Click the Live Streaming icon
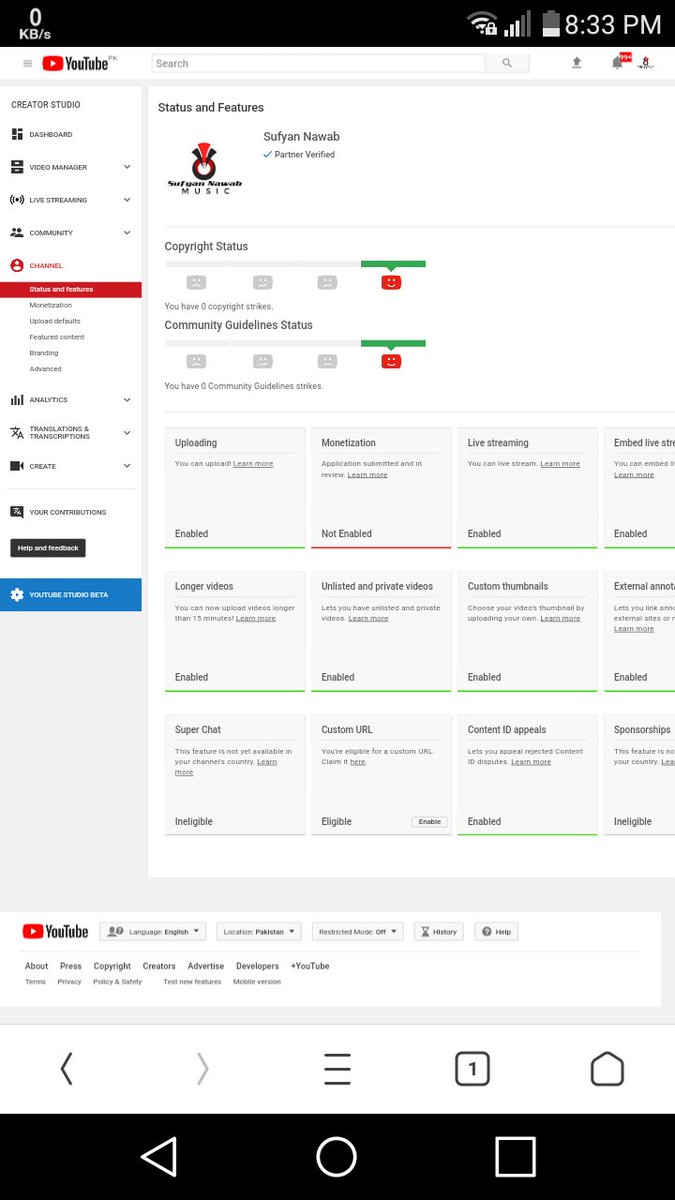The height and width of the screenshot is (1200, 675). 17,200
